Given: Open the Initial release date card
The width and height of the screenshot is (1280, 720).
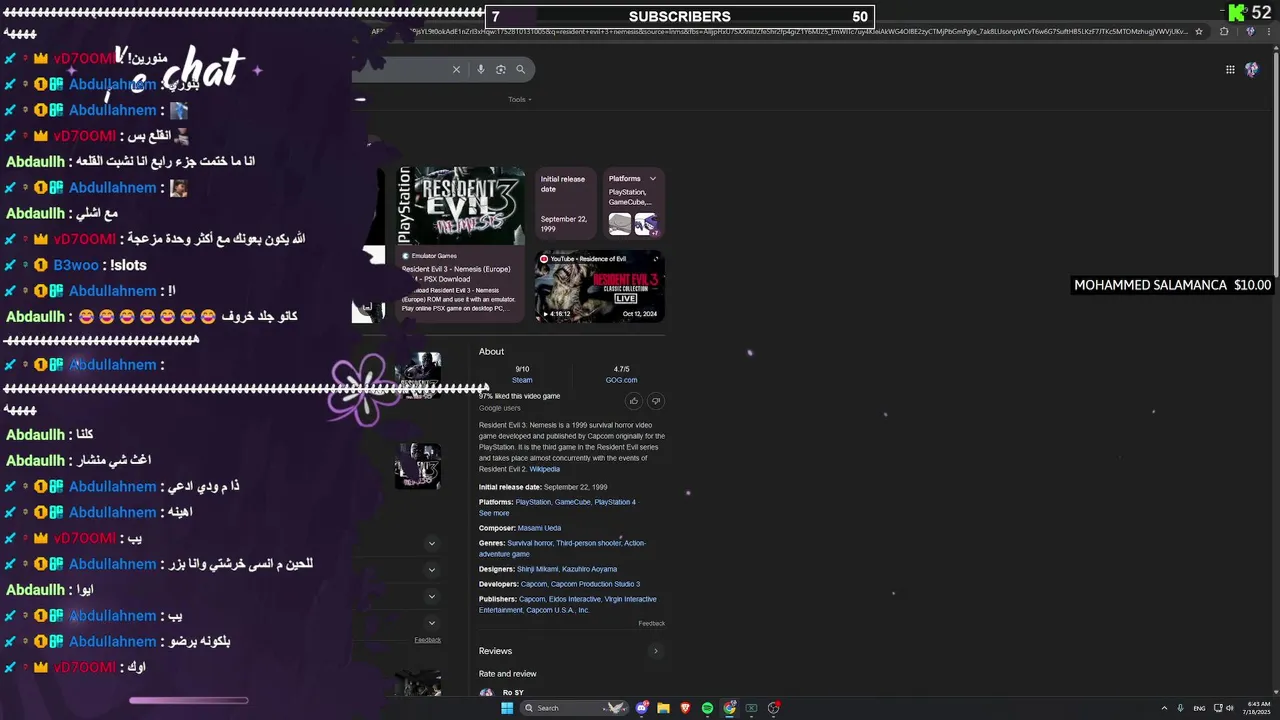Looking at the screenshot, I should pyautogui.click(x=565, y=204).
